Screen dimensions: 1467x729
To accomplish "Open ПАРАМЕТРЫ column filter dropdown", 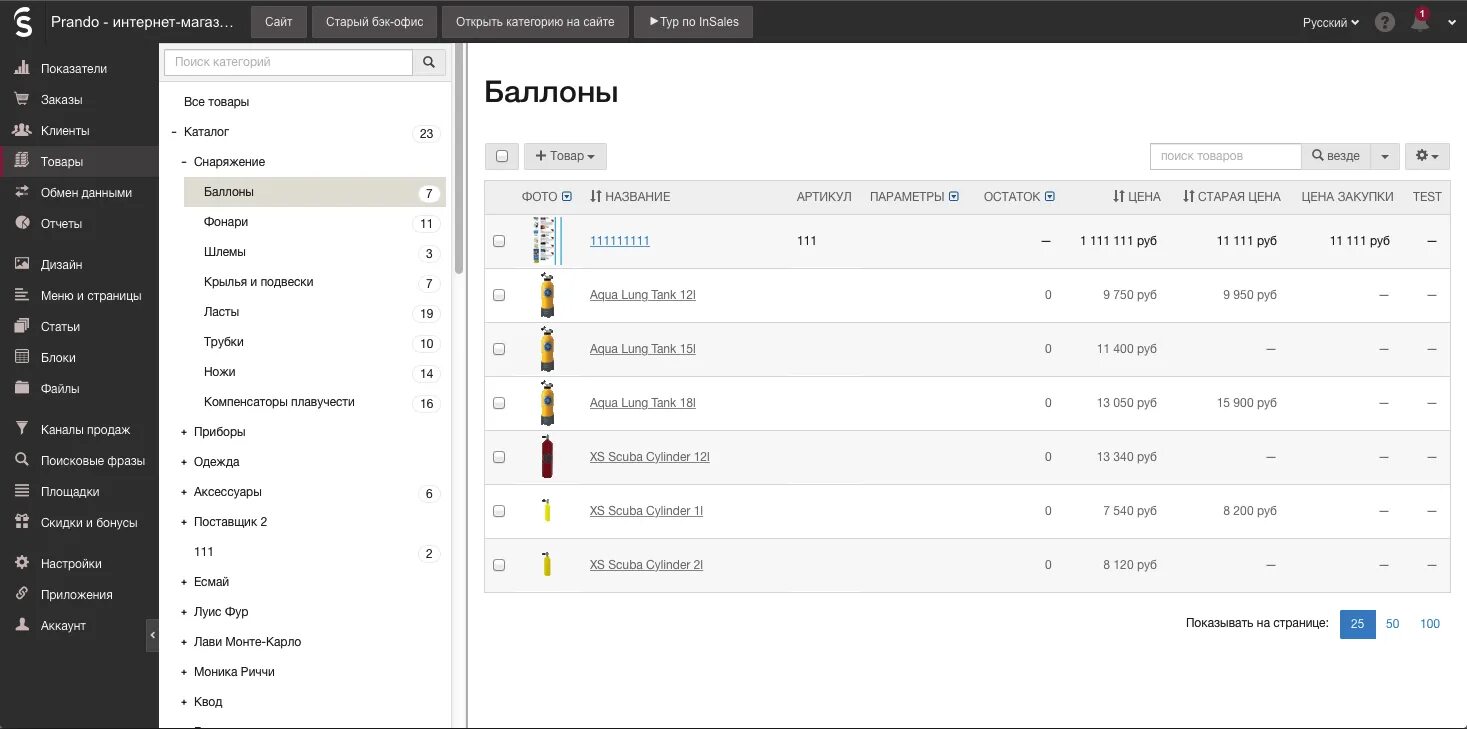I will coord(954,197).
